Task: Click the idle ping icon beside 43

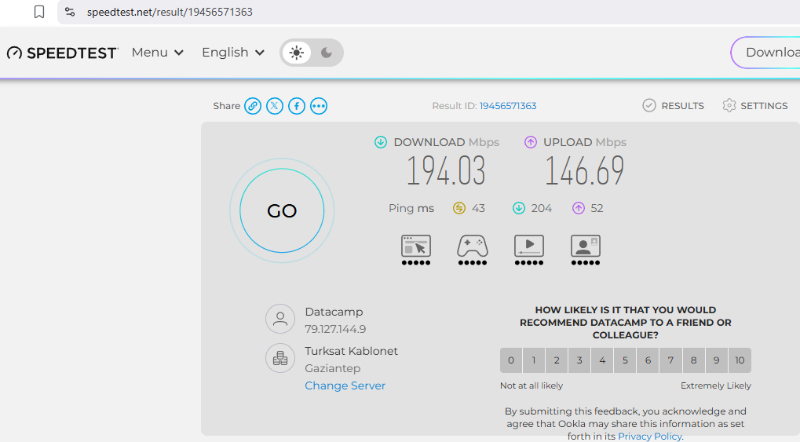Action: point(459,208)
